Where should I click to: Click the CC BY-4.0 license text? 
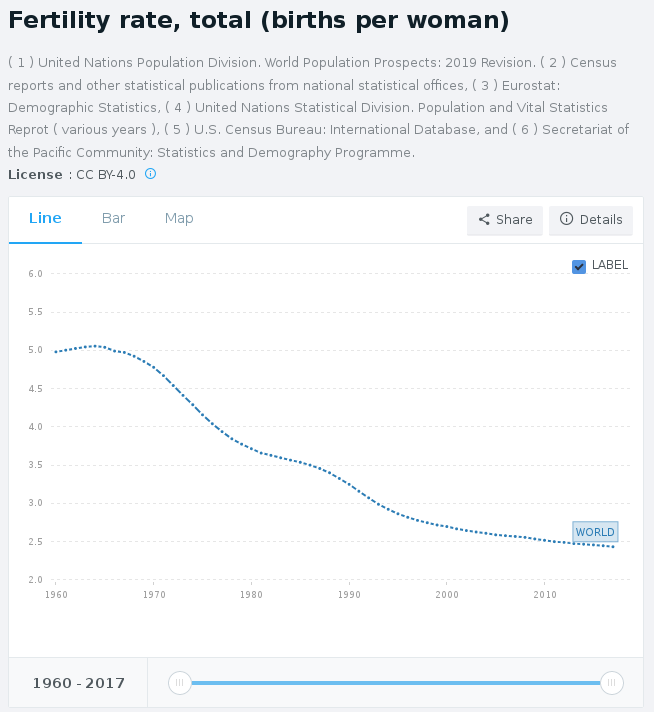click(106, 175)
